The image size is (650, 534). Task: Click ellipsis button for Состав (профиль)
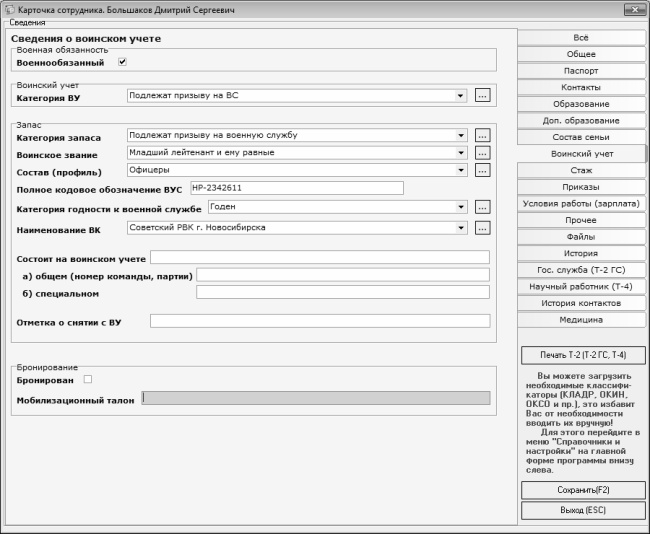pyautogui.click(x=482, y=170)
